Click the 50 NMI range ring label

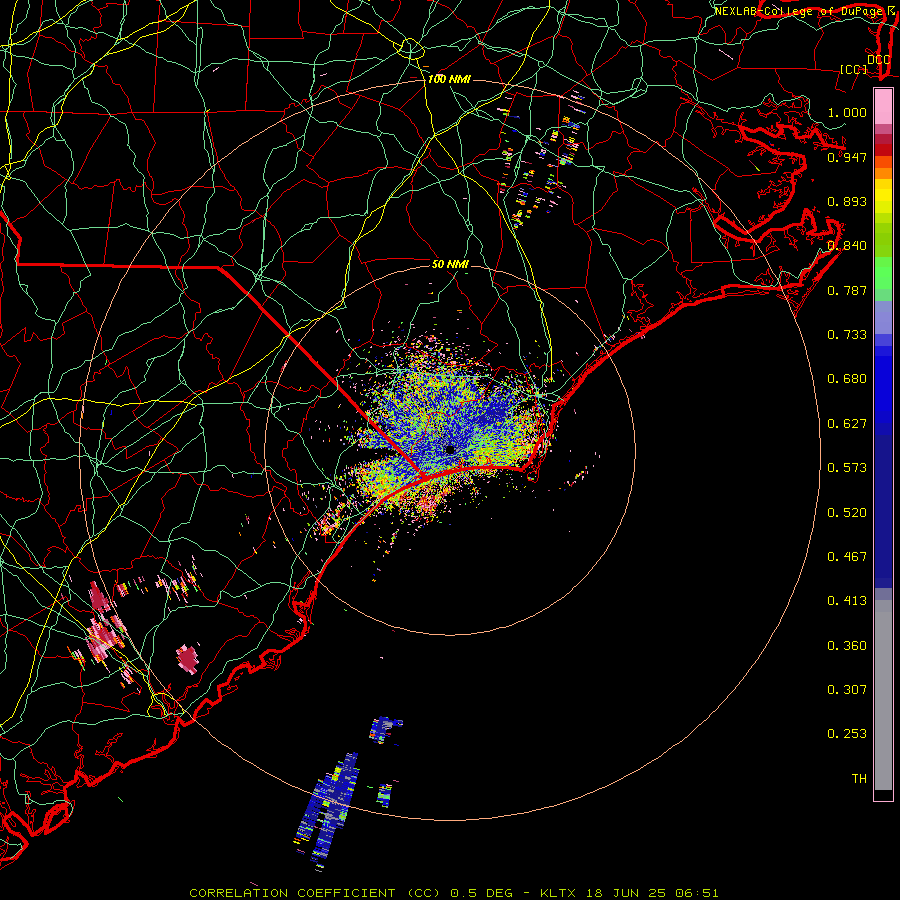450,264
